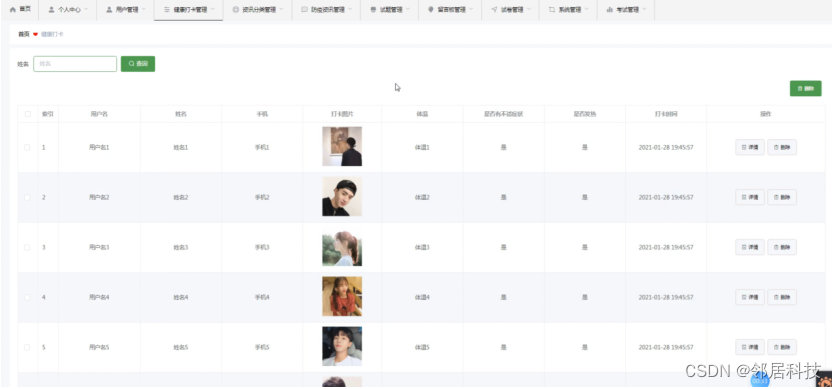Open the check-in photo of 用户名2
The image size is (837, 389).
[342, 197]
